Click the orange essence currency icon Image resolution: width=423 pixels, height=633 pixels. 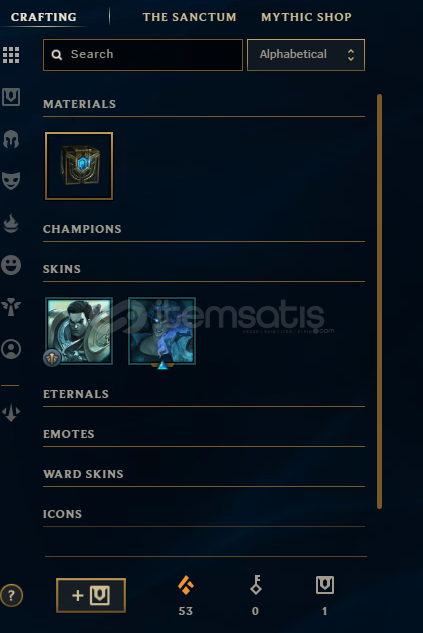click(x=186, y=585)
